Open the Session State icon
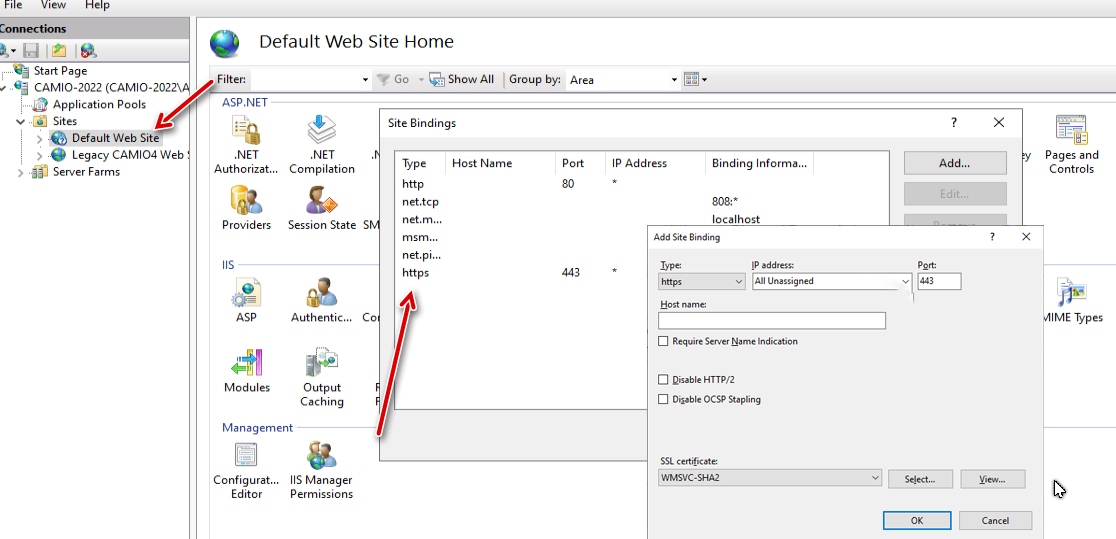The width and height of the screenshot is (1116, 539). pyautogui.click(x=321, y=201)
